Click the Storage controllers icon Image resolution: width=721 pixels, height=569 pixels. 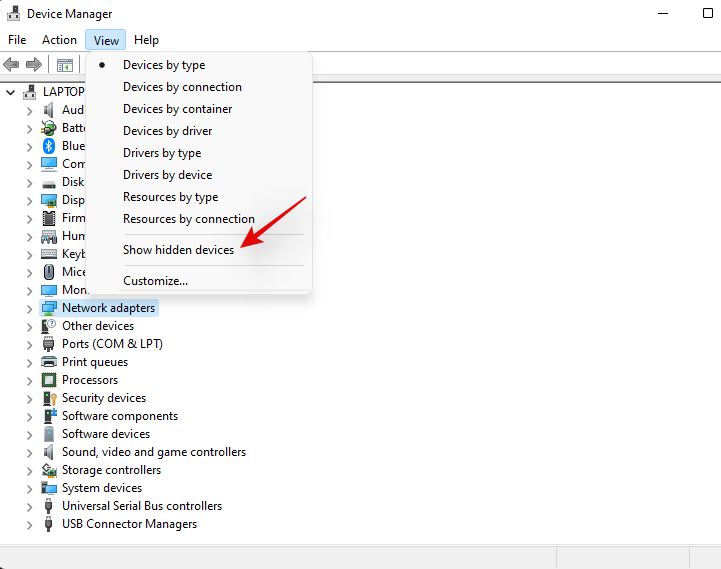(x=49, y=470)
